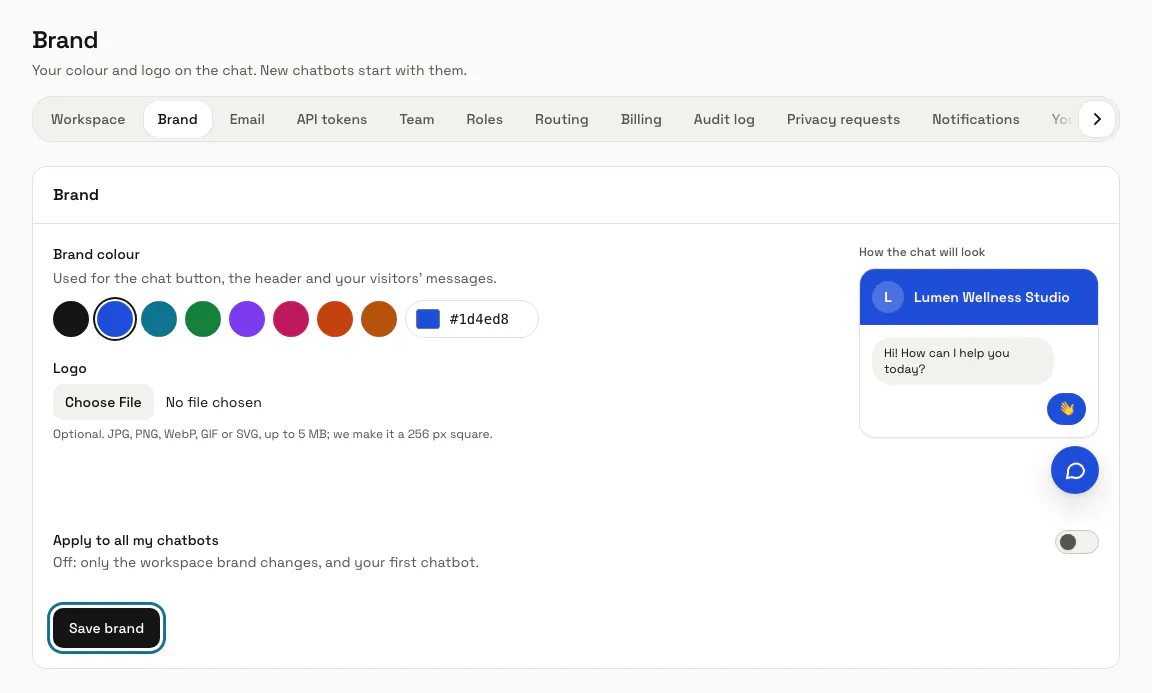
Task: Click Choose File to upload a logo
Action: coord(103,402)
